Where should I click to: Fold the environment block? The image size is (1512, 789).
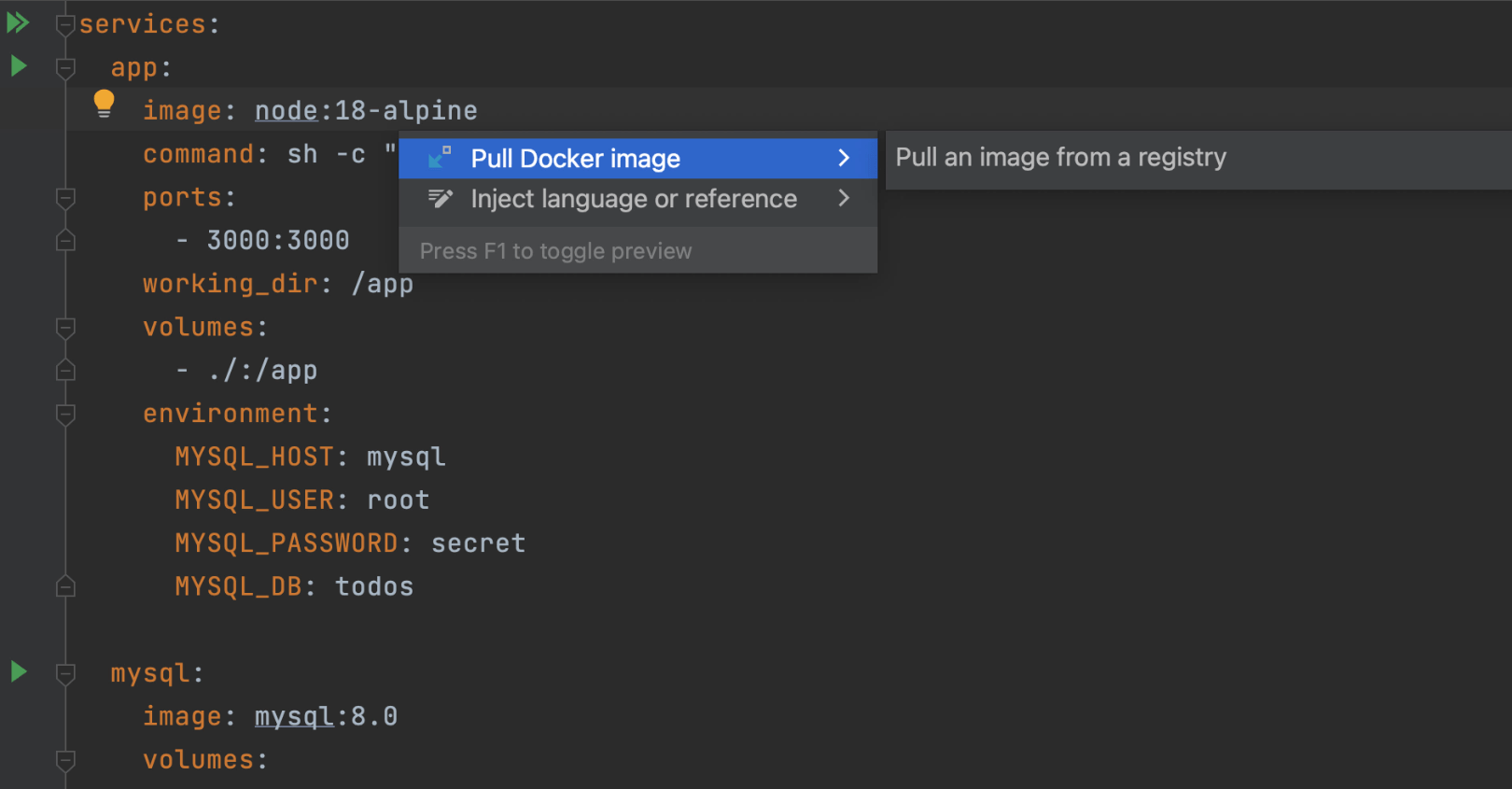pos(65,414)
